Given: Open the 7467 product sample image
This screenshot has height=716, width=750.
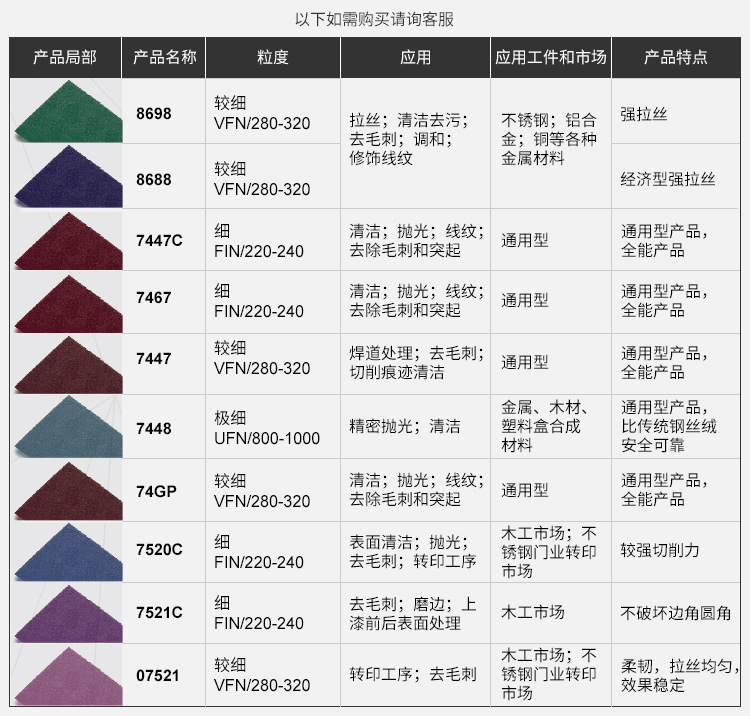Looking at the screenshot, I should tap(66, 303).
